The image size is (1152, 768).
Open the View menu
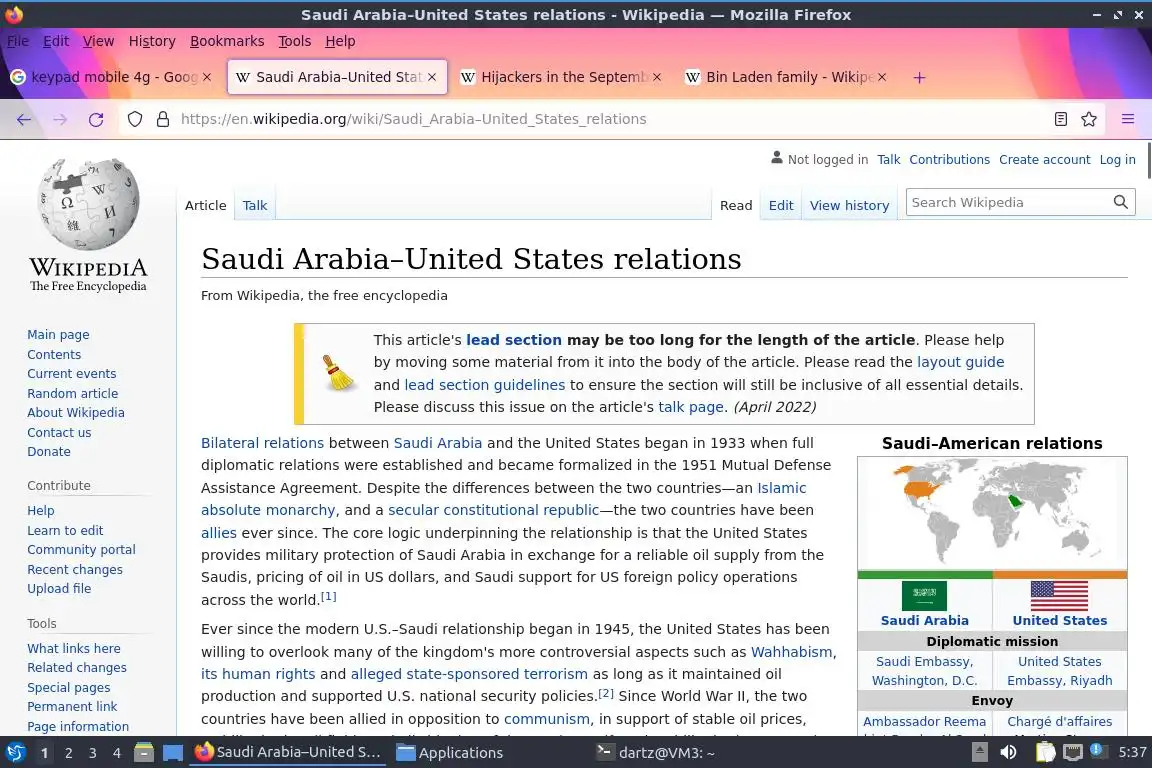[98, 41]
